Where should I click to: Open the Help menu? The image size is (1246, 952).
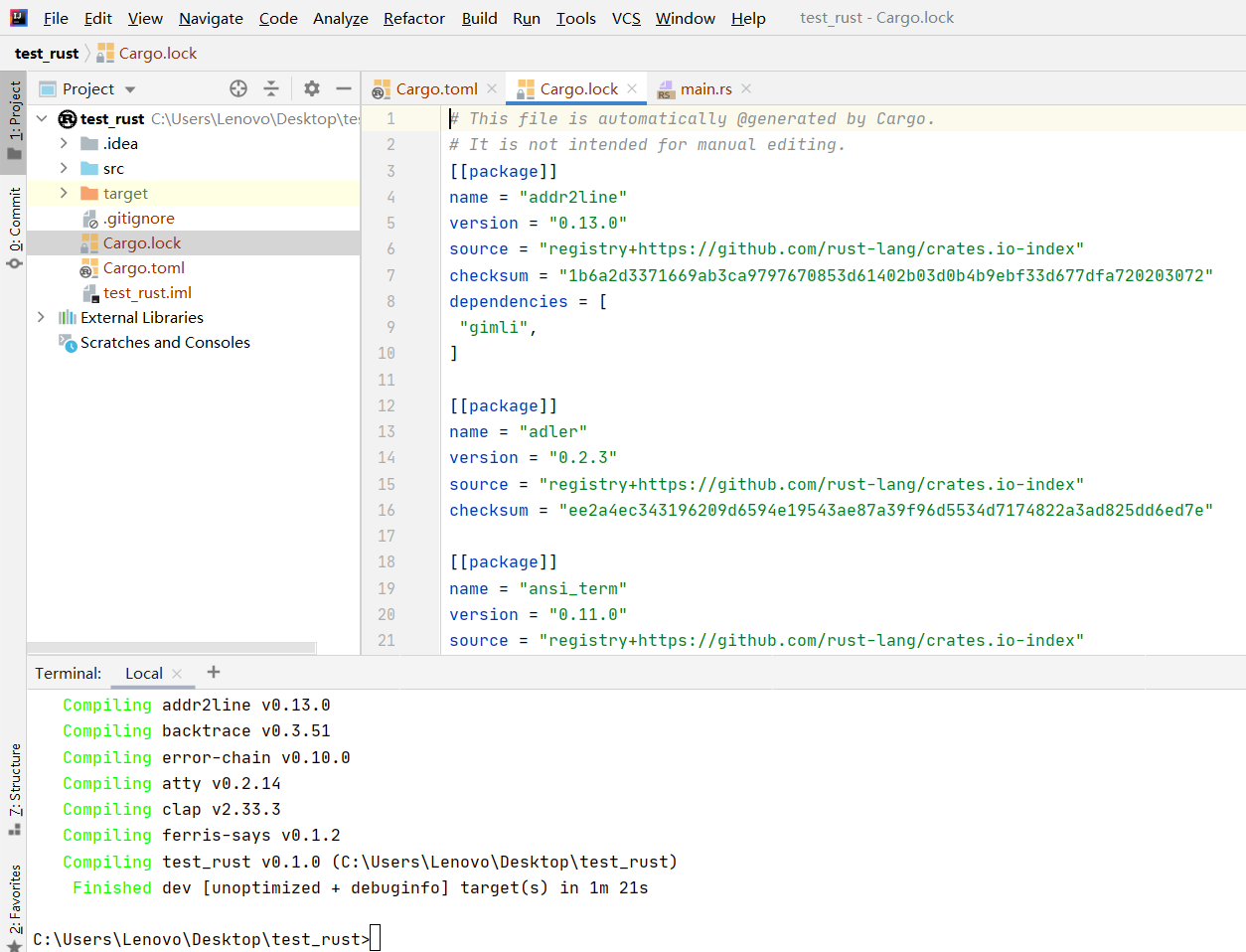(748, 18)
